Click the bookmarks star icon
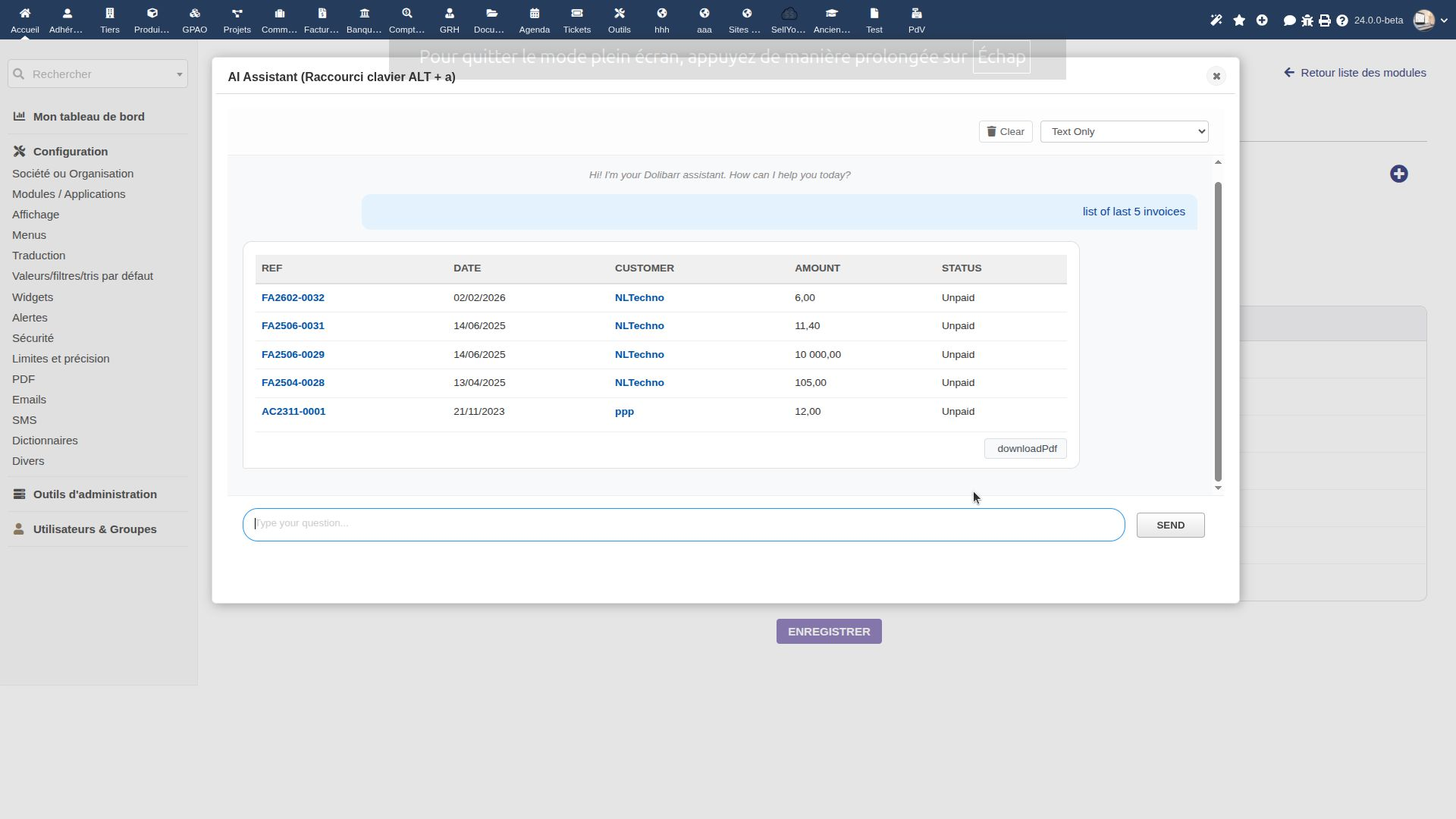 (1239, 20)
